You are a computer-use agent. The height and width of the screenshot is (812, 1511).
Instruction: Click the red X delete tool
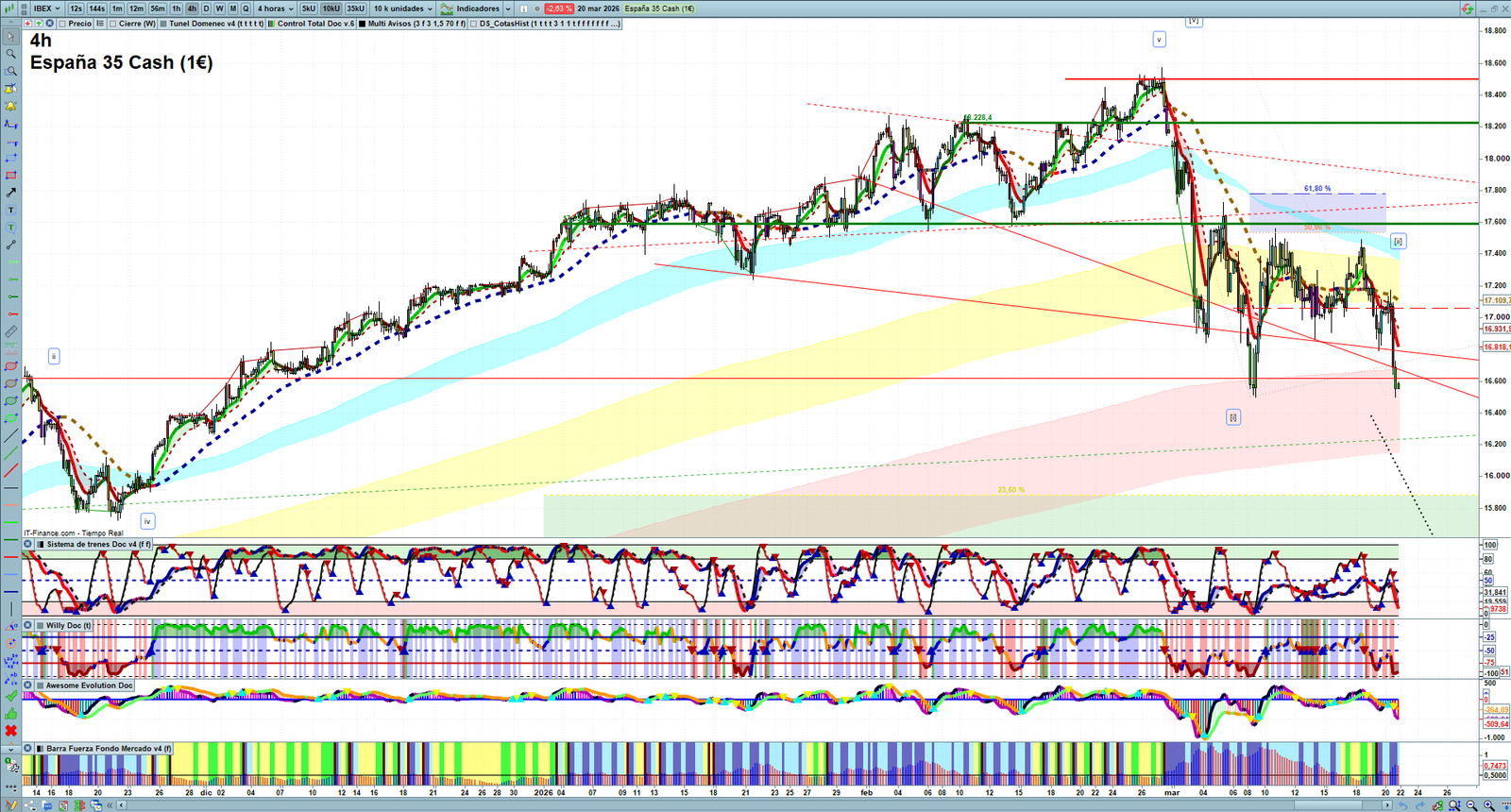tap(11, 731)
